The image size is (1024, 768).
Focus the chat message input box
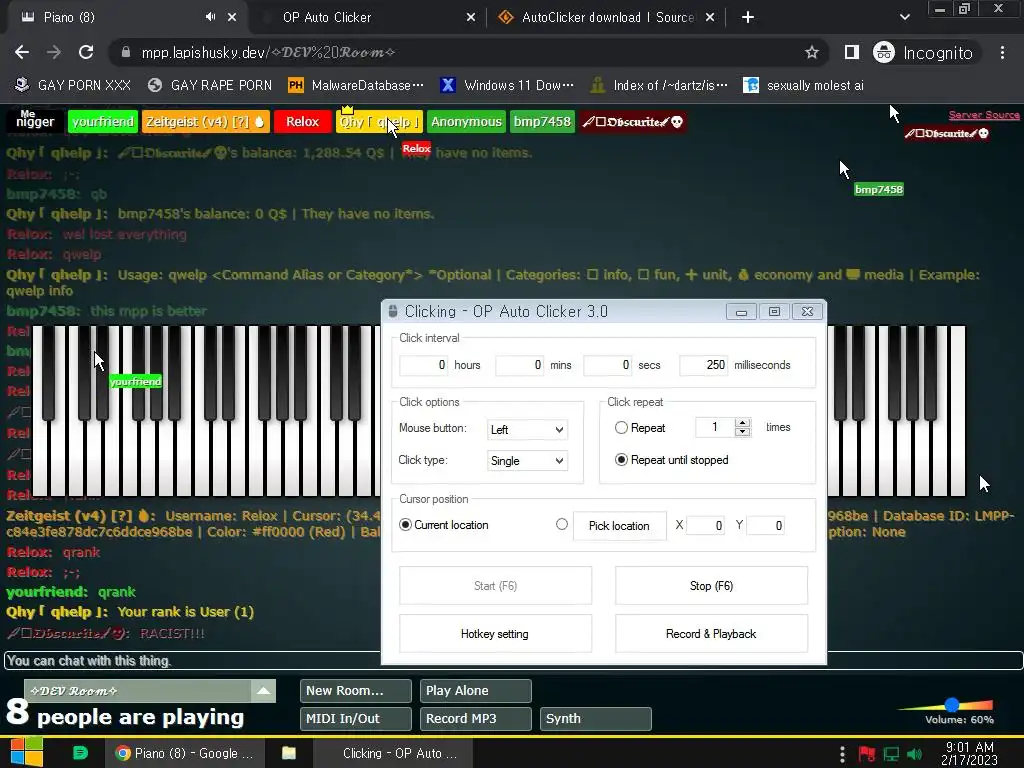pyautogui.click(x=513, y=660)
